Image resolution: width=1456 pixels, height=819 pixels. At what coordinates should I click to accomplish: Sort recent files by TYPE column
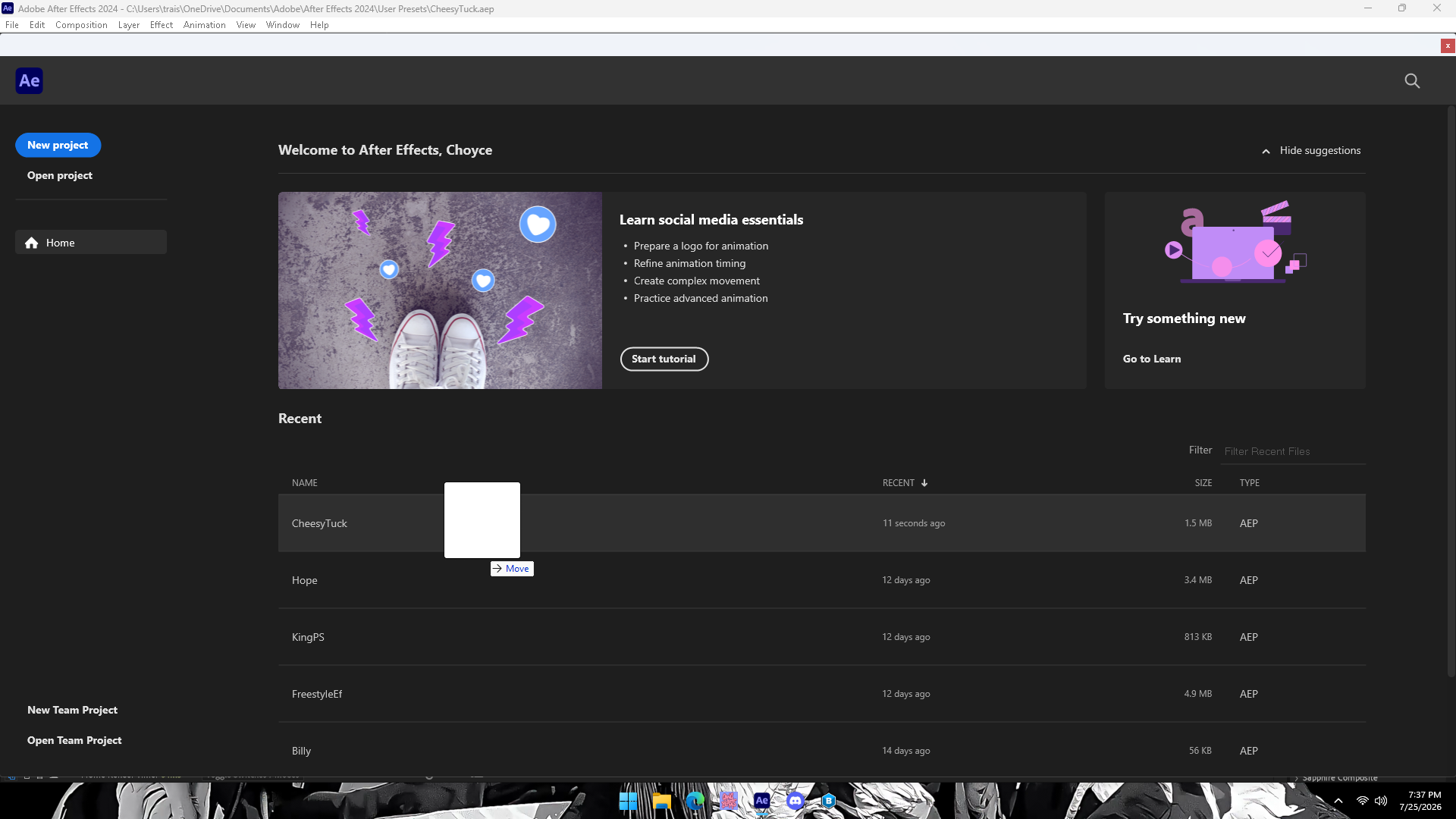1250,483
